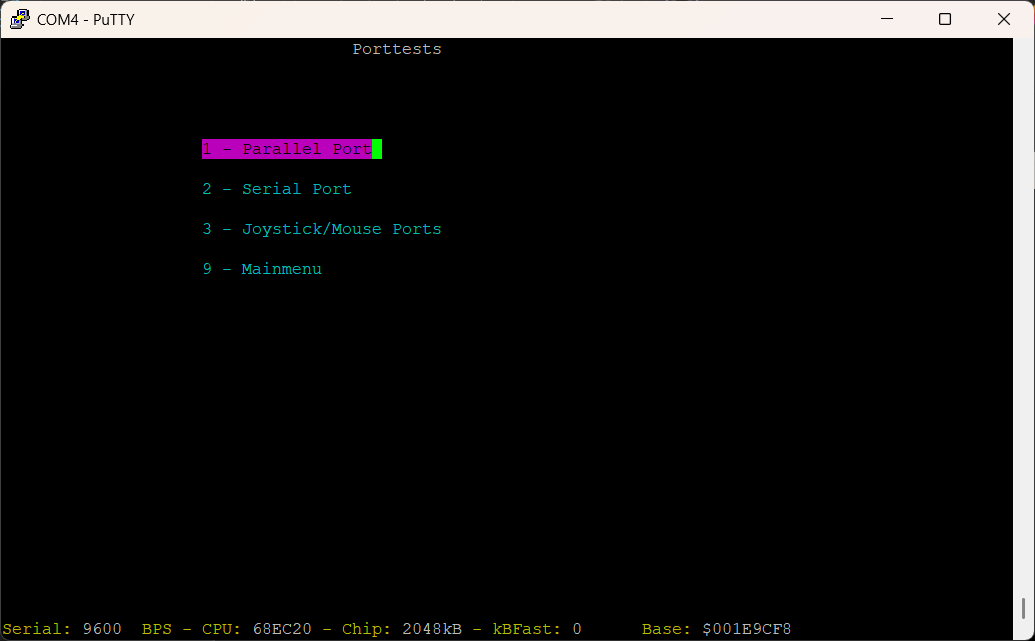Return via the '9 - Mainmenu' entry
The image size is (1035, 641).
pos(261,269)
